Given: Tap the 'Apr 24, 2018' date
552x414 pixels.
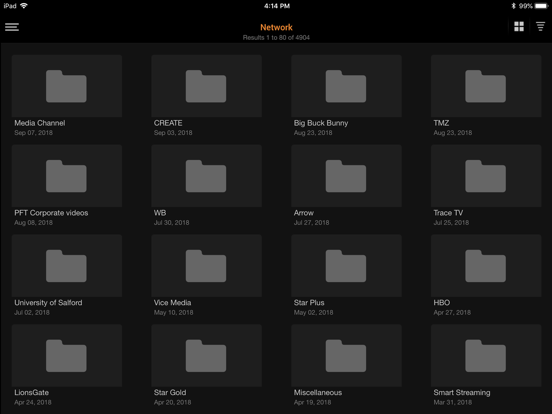Looking at the screenshot, I should [x=33, y=402].
